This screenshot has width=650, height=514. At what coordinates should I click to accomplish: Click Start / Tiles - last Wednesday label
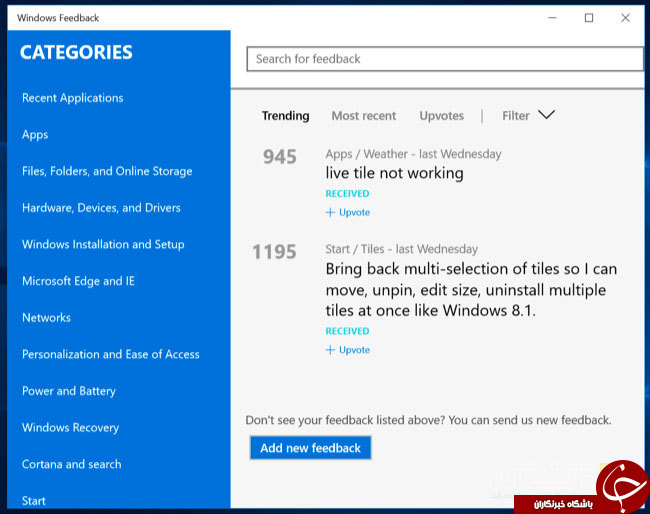pos(402,249)
